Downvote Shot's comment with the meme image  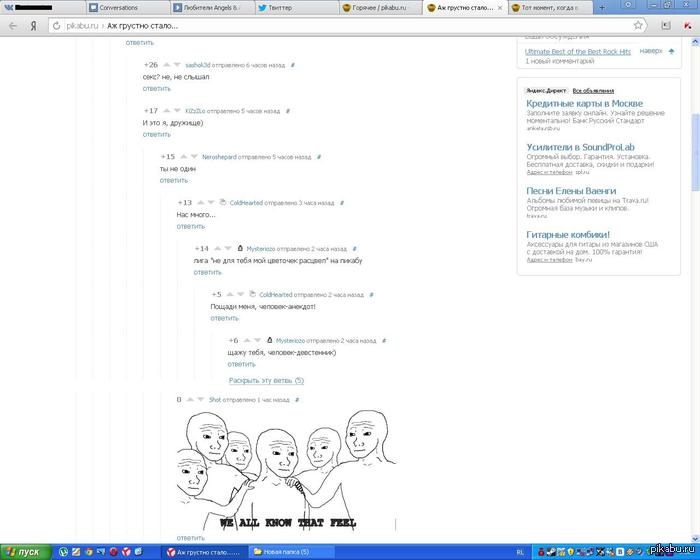[201, 400]
